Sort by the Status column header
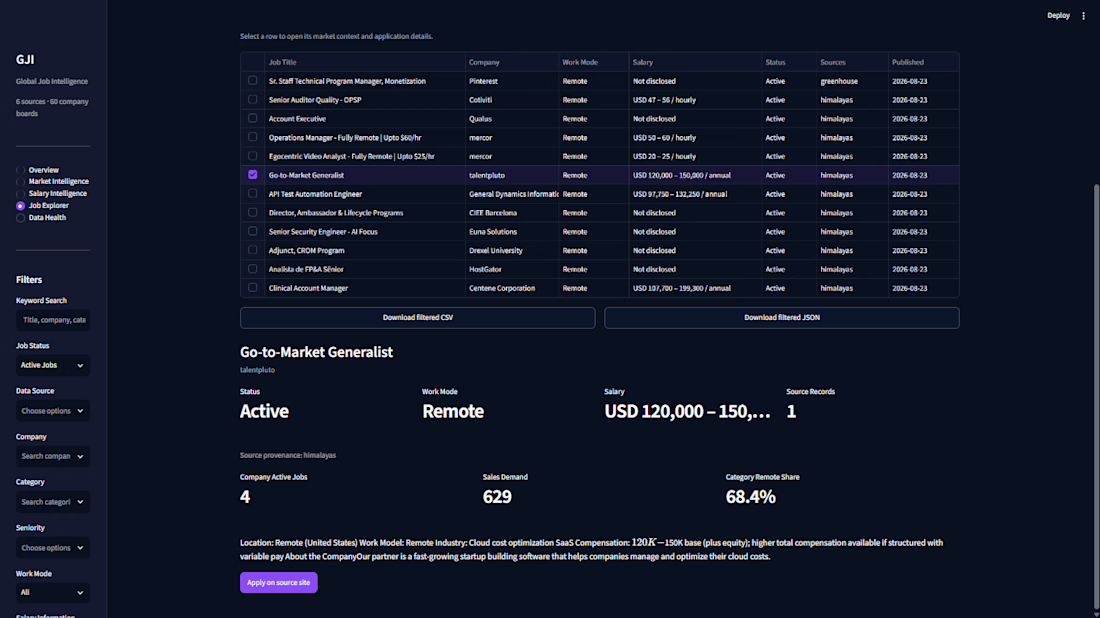 (789, 62)
